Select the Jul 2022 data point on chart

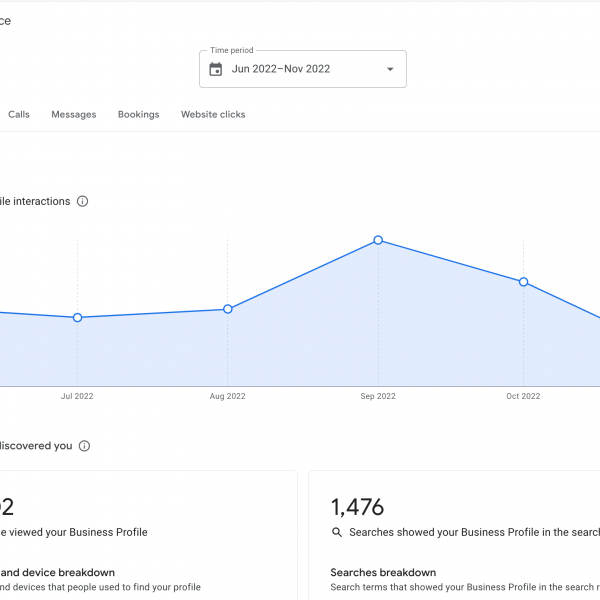pyautogui.click(x=77, y=318)
